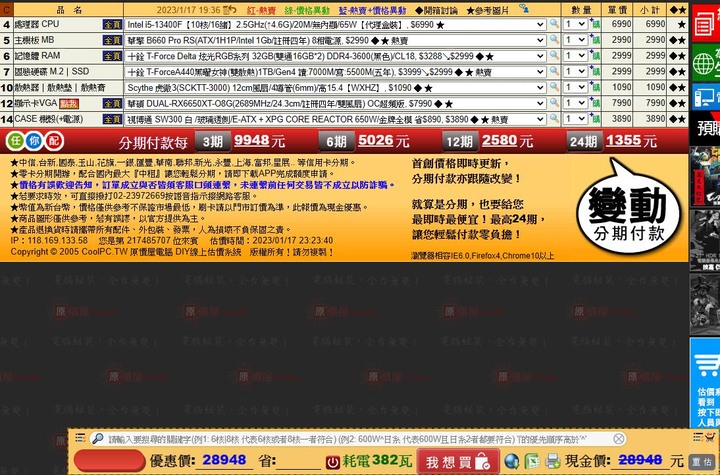
Task: Print the estimate via printer icon
Action: tap(552, 461)
